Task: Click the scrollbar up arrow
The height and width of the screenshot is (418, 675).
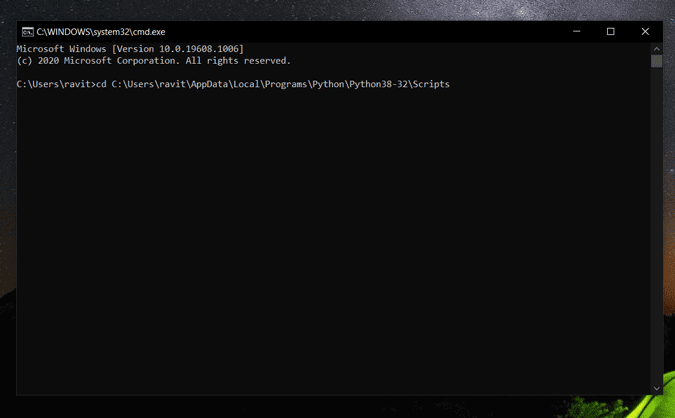Action: tap(657, 48)
